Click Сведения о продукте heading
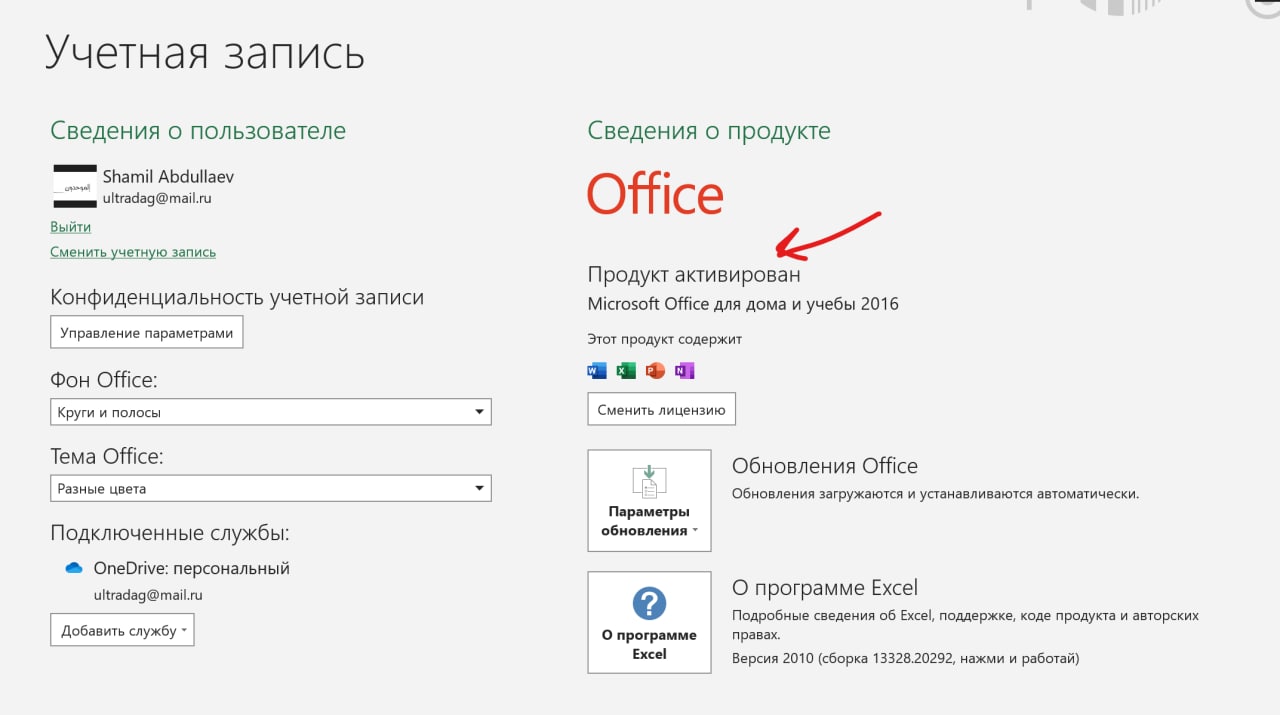 [709, 131]
